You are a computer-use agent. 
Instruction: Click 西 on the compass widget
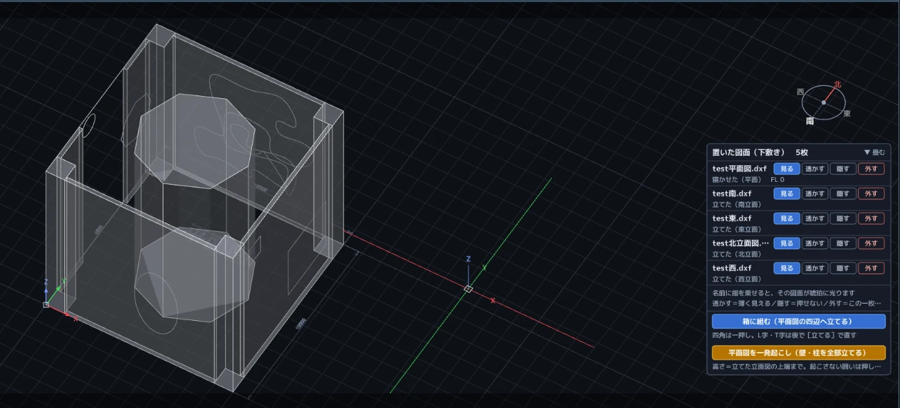800,92
